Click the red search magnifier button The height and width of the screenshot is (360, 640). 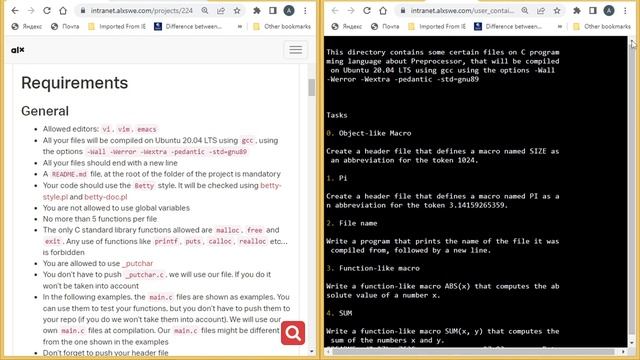tap(293, 333)
